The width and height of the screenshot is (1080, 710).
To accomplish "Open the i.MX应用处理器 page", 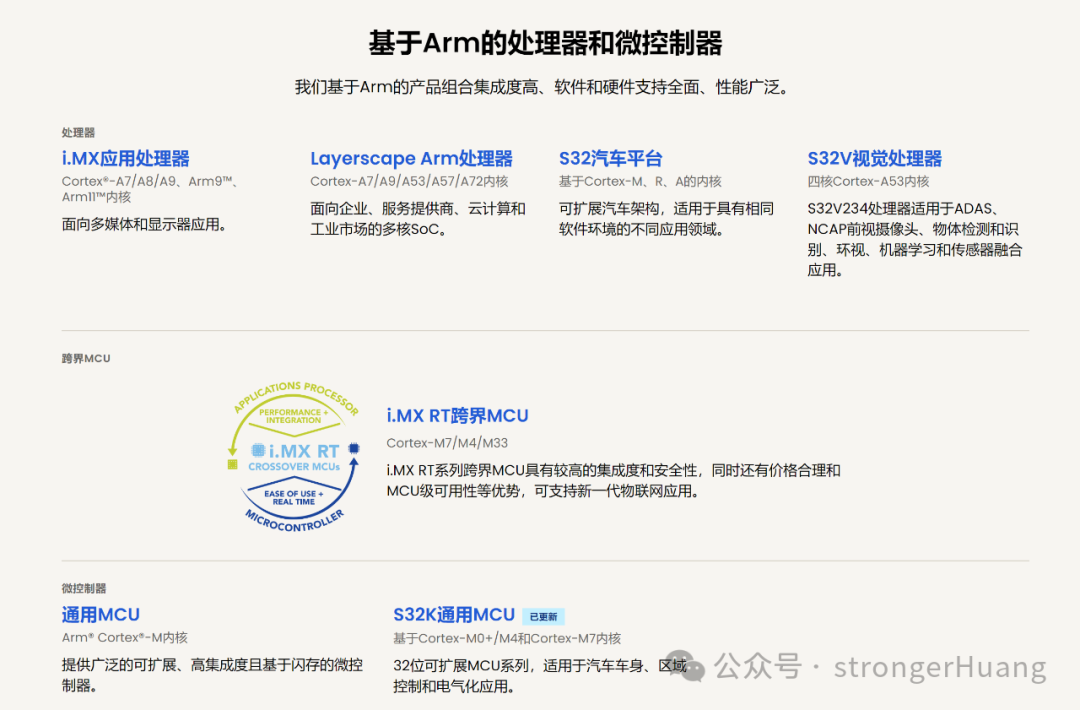I will click(124, 158).
